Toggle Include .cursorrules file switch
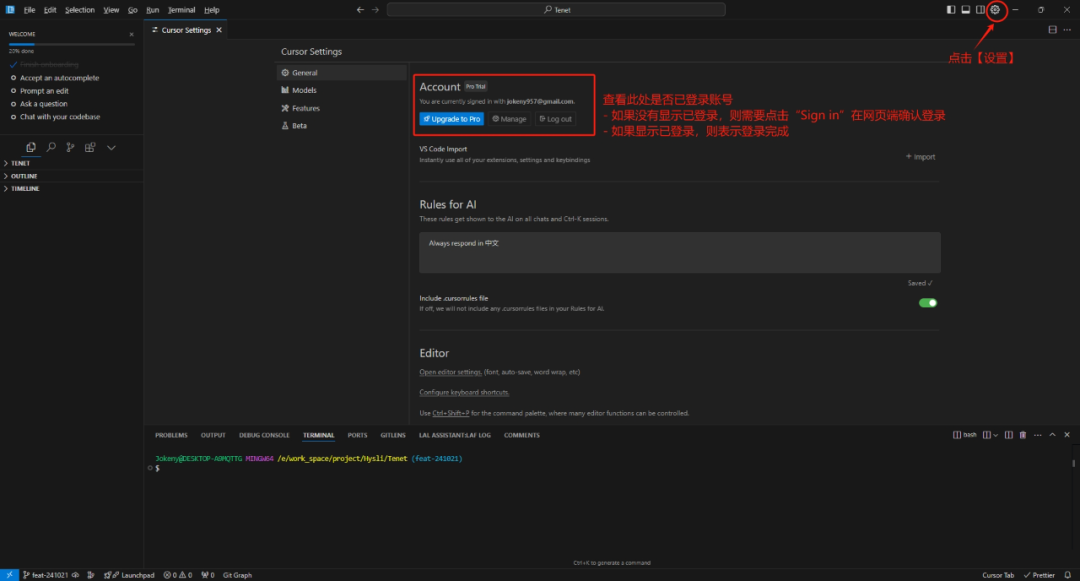 (927, 302)
